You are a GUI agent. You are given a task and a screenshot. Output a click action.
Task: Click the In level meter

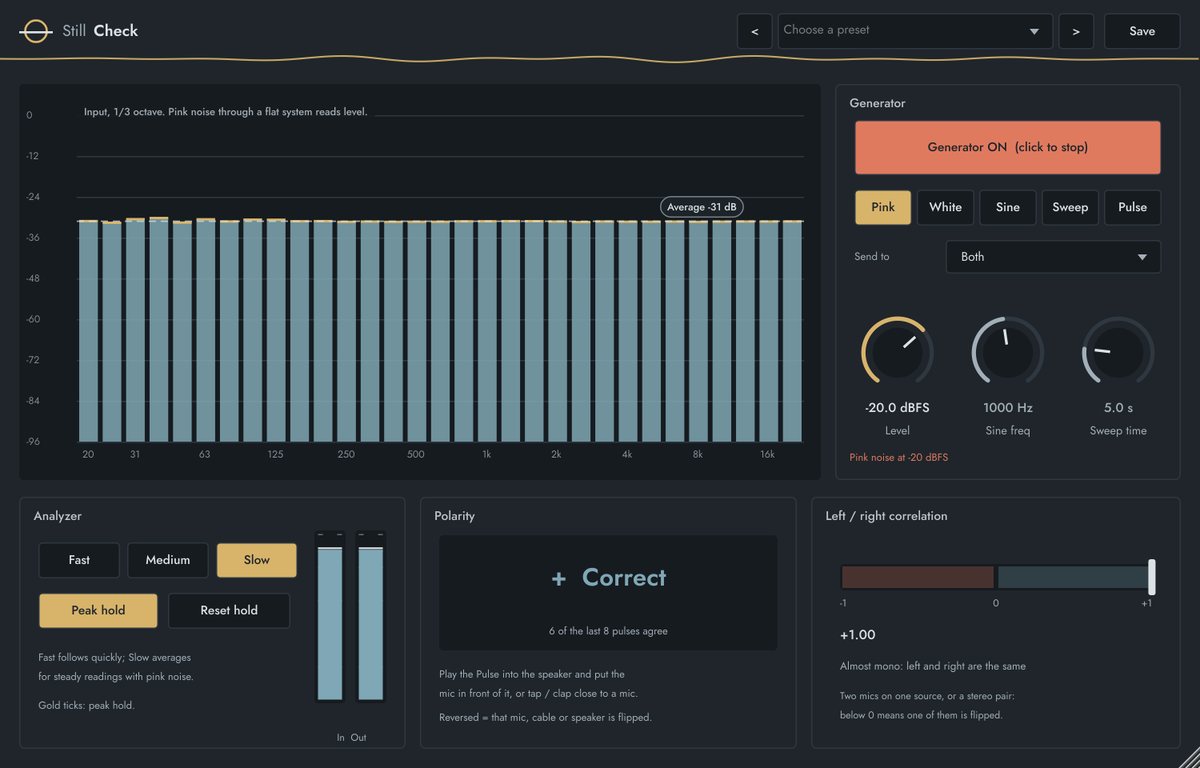330,616
